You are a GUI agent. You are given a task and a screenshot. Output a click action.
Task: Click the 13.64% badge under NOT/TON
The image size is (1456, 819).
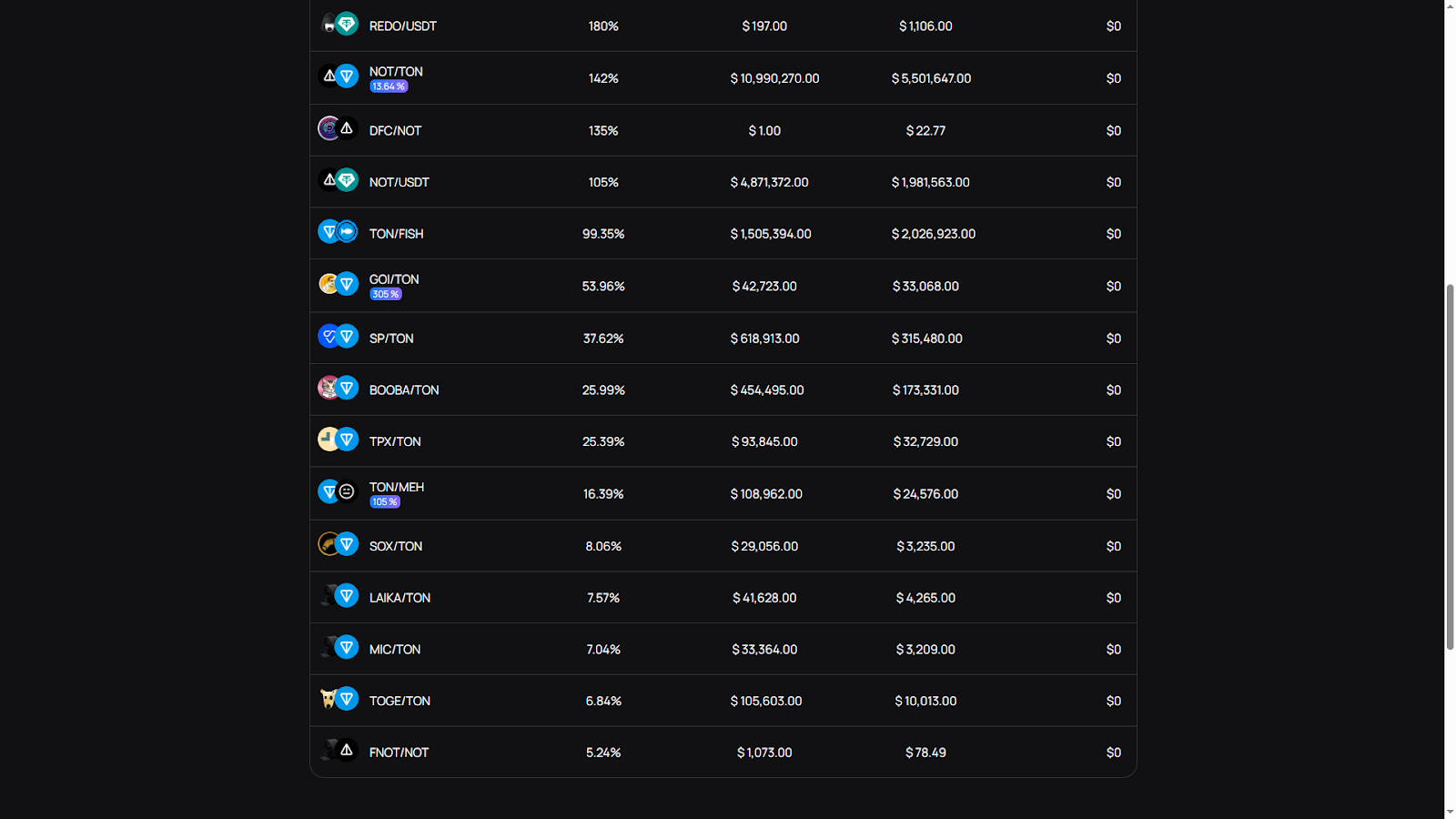pos(389,86)
